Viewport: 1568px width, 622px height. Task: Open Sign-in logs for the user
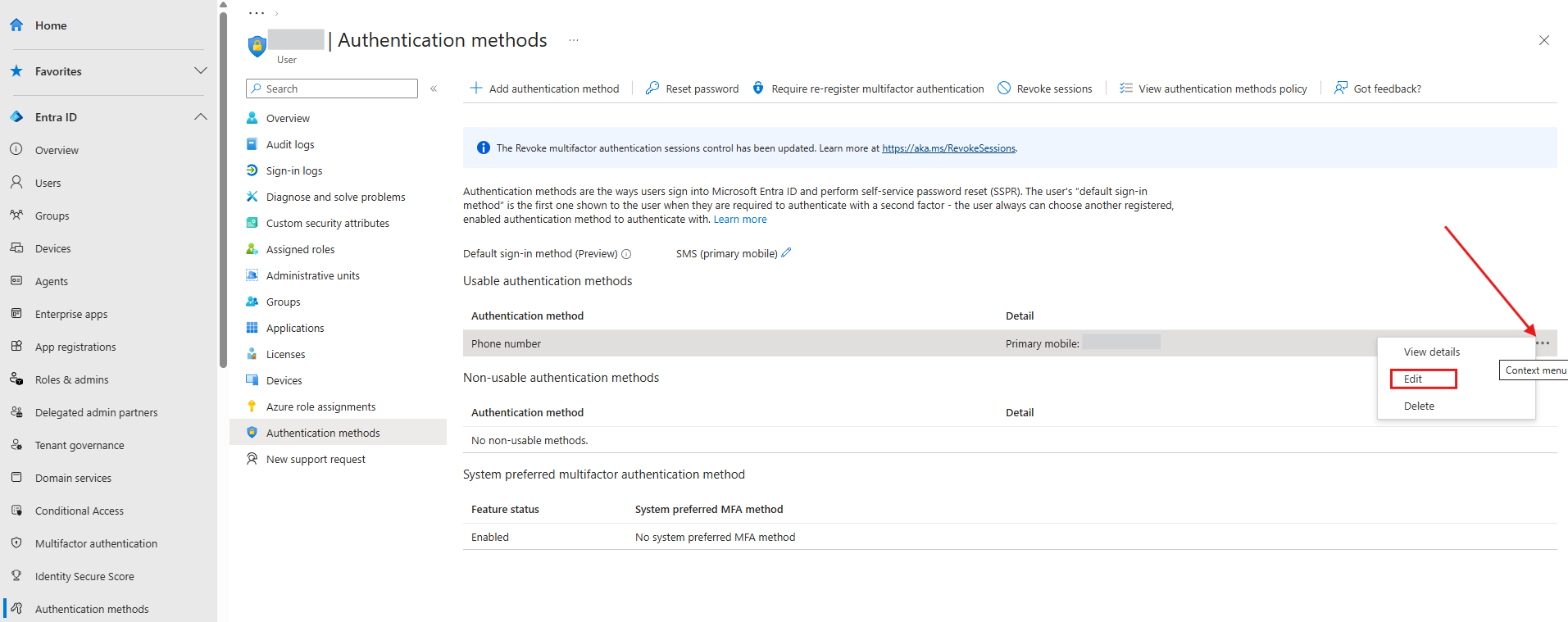pos(294,170)
